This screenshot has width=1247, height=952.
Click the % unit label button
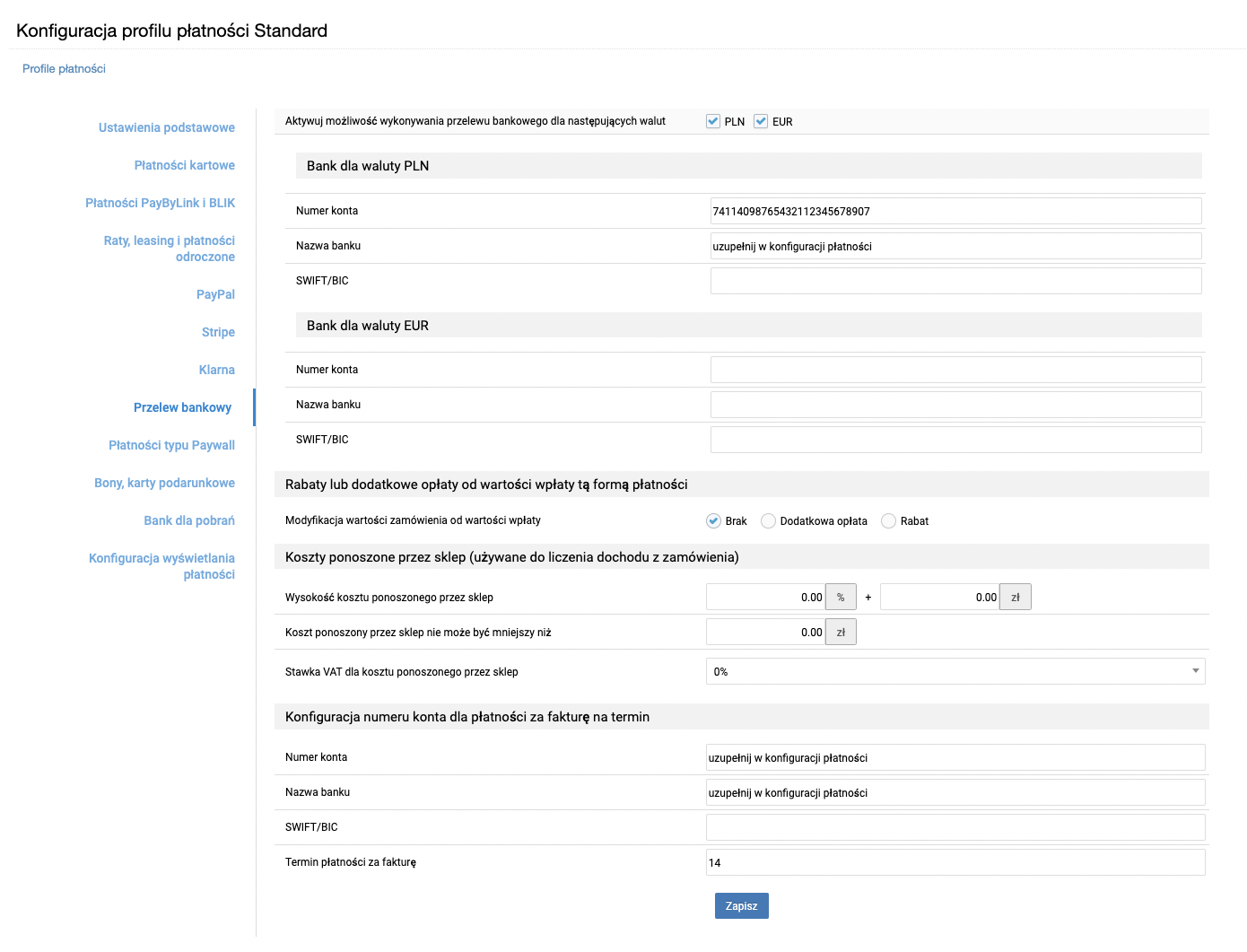point(841,597)
